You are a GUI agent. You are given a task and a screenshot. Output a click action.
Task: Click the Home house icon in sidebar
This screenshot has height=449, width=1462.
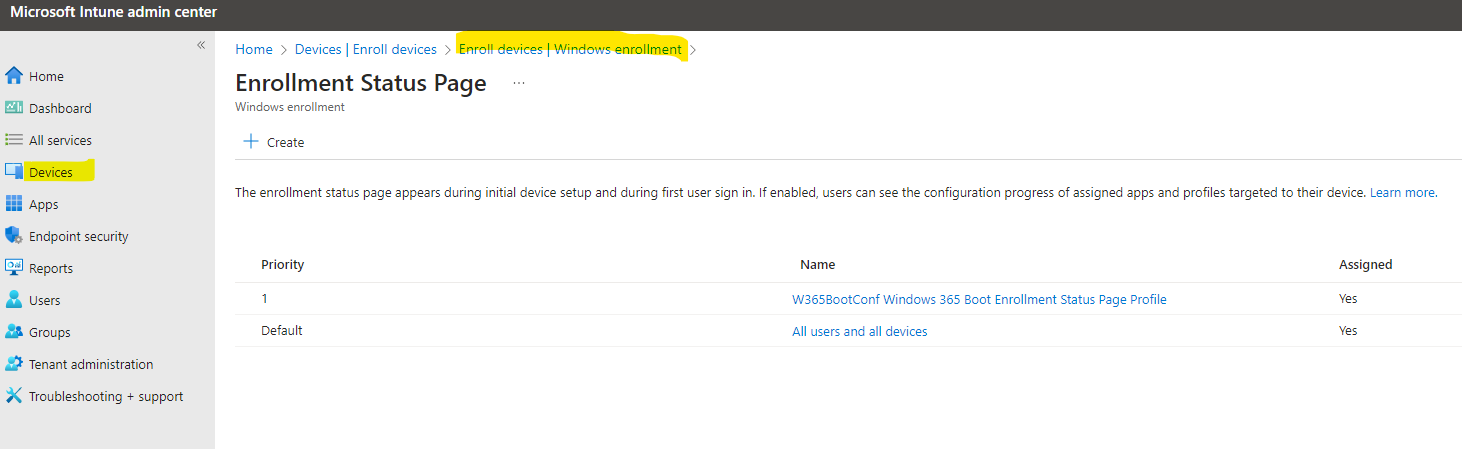[14, 76]
